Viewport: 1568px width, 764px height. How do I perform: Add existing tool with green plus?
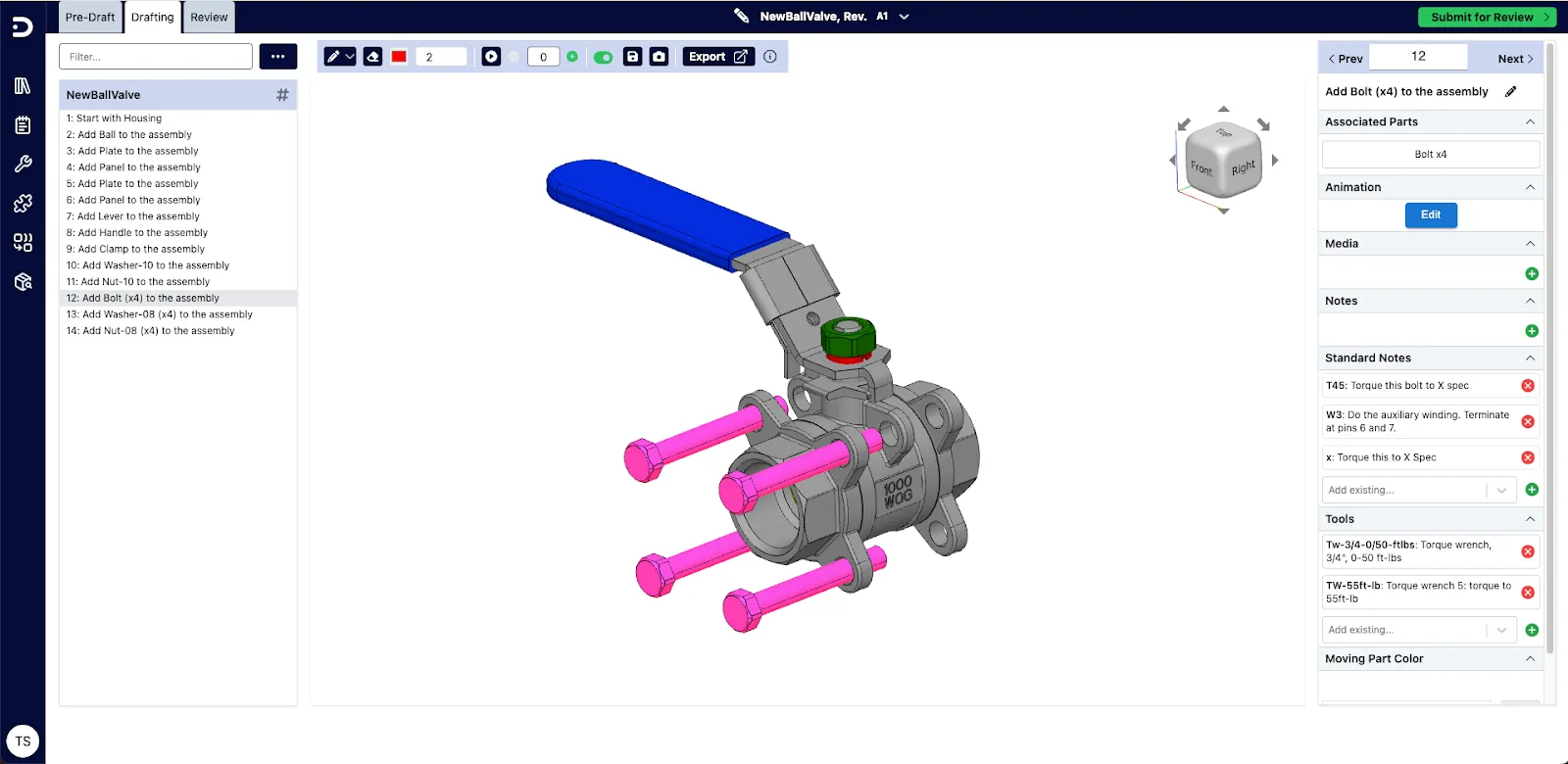point(1532,630)
